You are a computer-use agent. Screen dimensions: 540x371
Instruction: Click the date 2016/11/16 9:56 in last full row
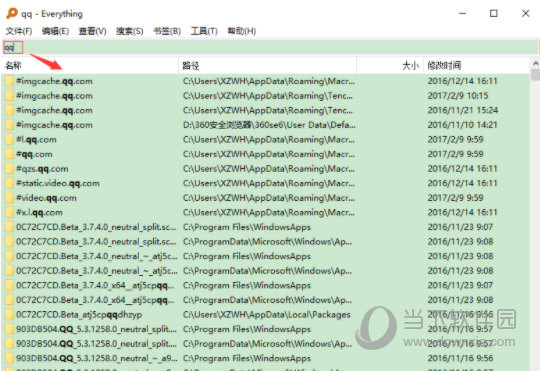point(460,358)
